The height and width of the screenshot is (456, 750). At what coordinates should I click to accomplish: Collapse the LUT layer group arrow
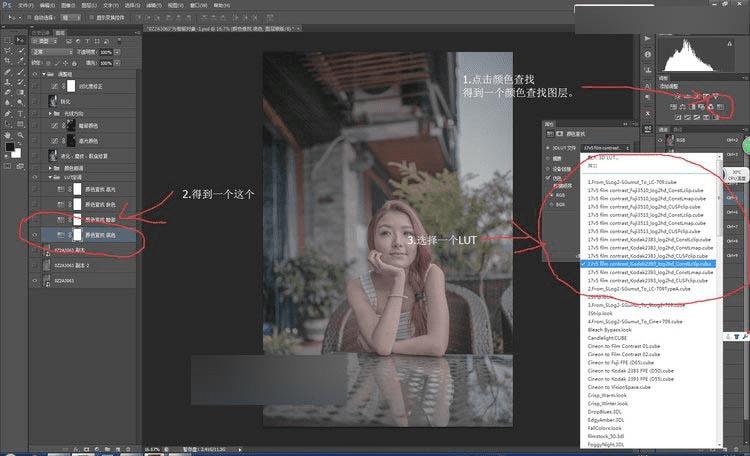point(50,177)
